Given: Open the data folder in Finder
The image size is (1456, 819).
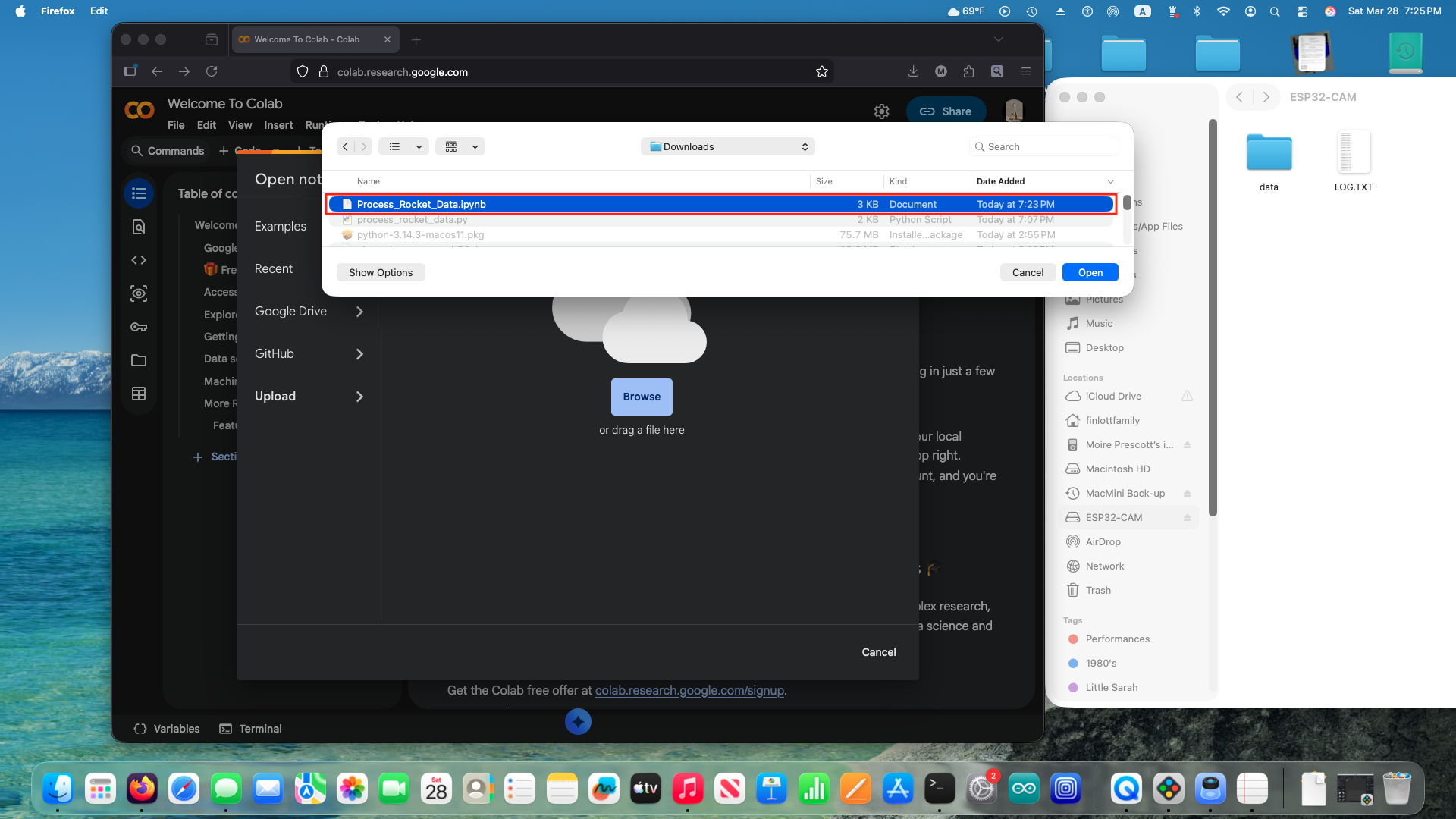Looking at the screenshot, I should click(1269, 160).
